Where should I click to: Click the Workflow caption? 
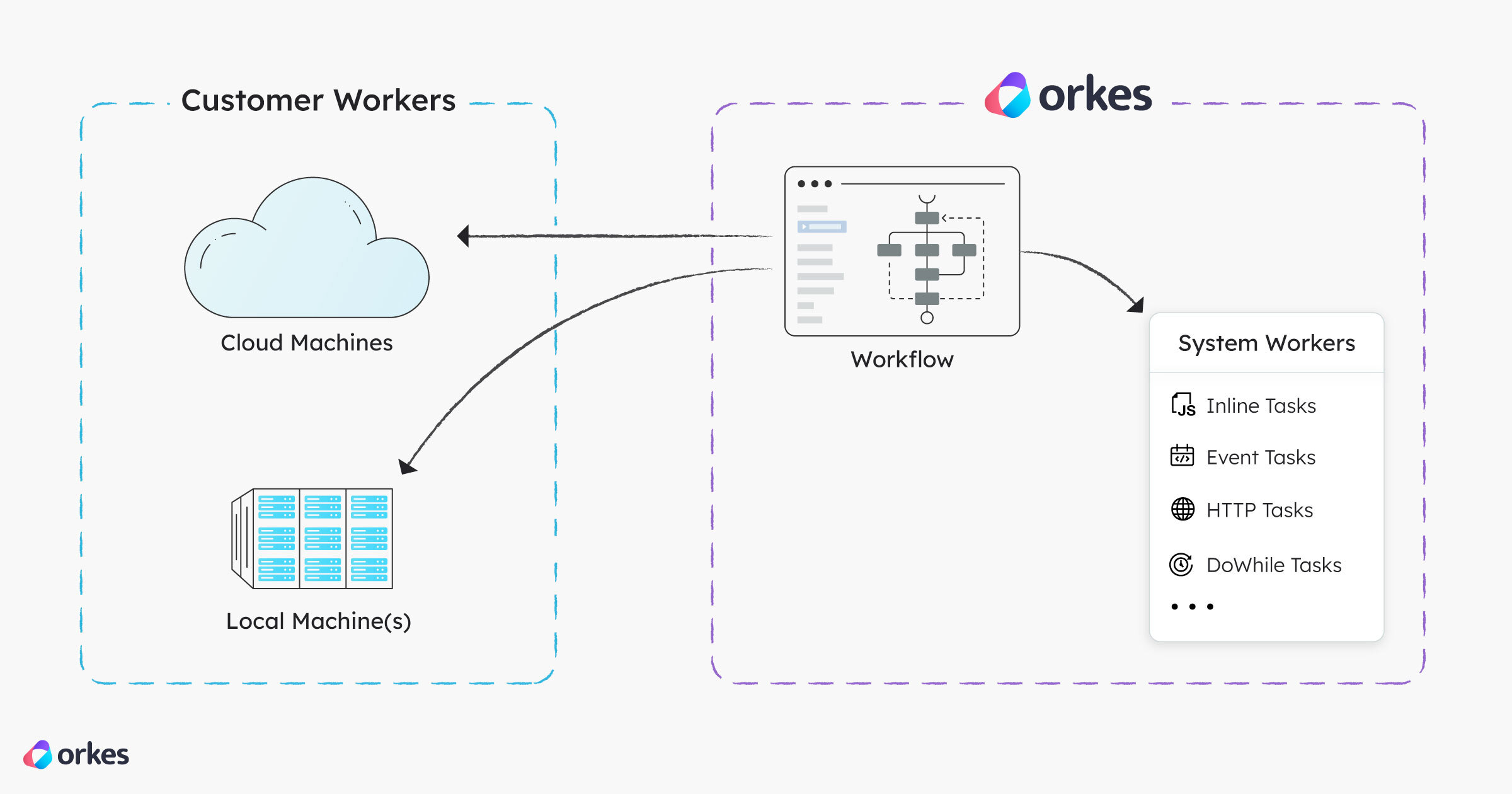pos(902,360)
